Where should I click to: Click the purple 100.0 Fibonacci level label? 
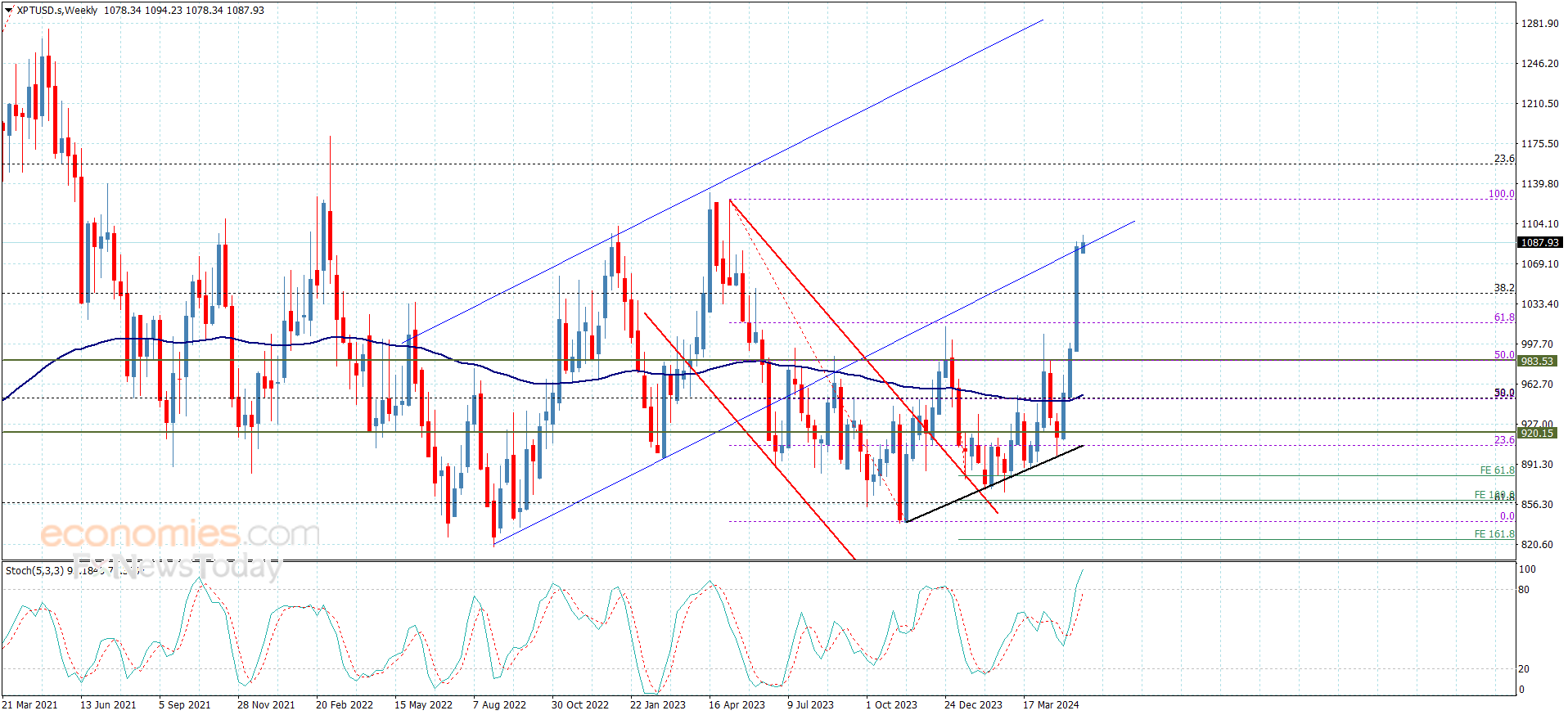(1501, 194)
